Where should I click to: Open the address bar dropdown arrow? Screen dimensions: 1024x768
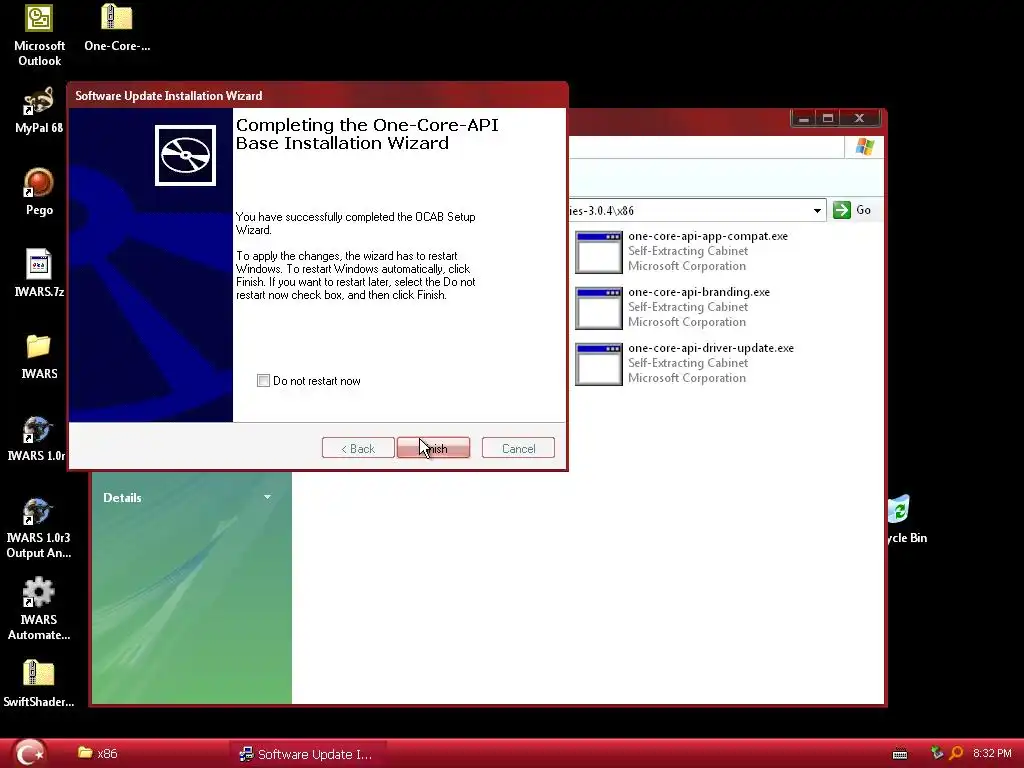coord(817,210)
